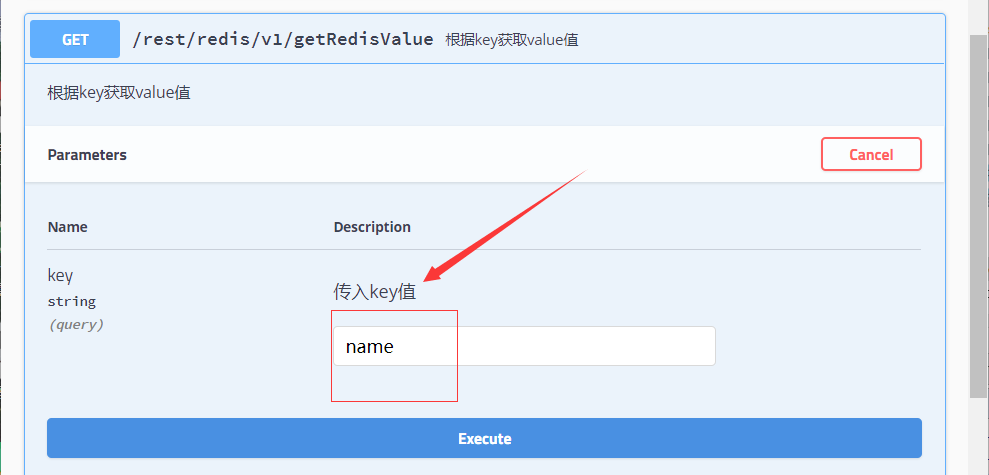989x475 pixels.
Task: Click the operation description text below the header
Action: pyautogui.click(x=119, y=93)
